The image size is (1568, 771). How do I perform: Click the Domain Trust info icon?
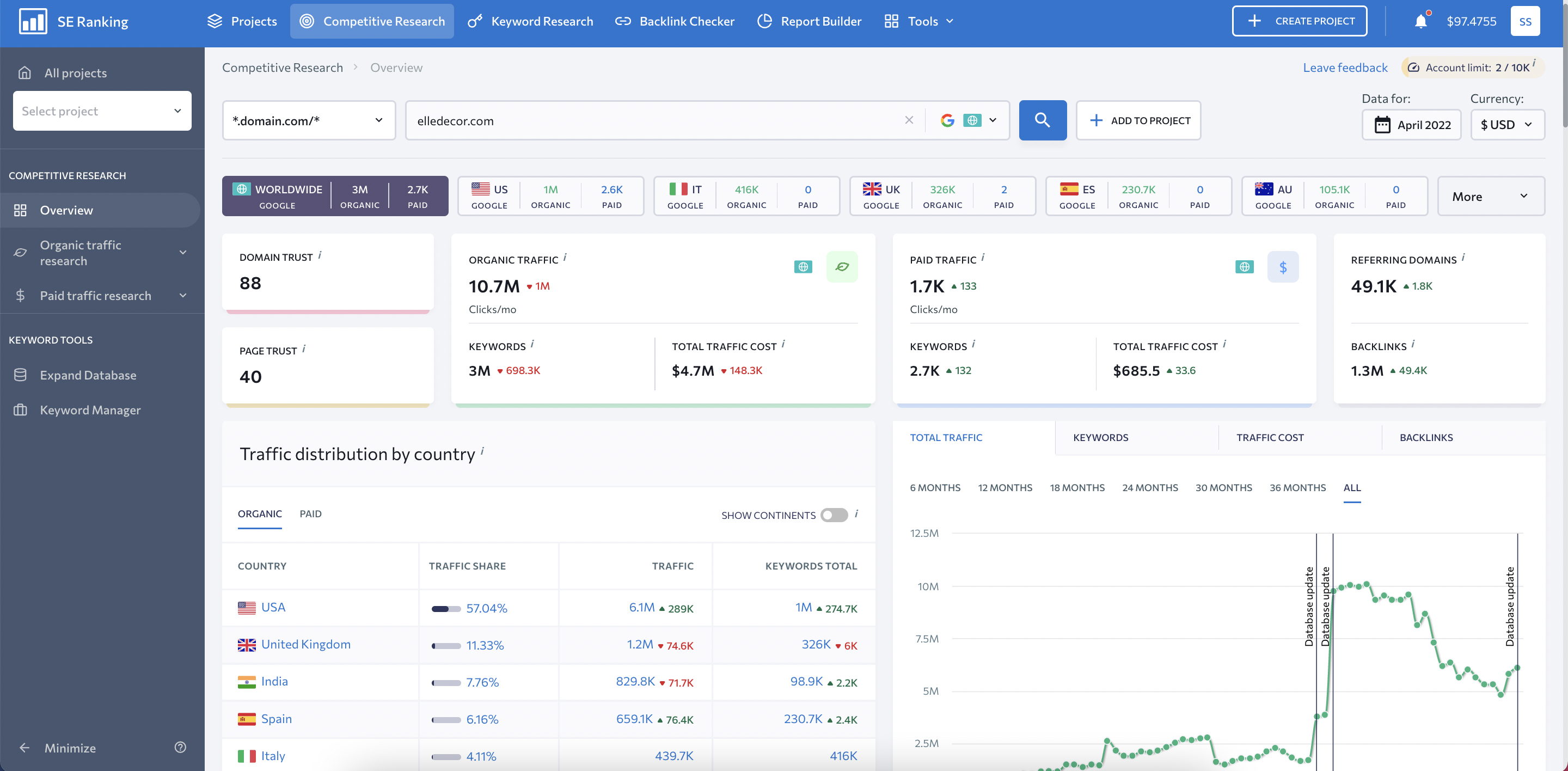pos(320,255)
